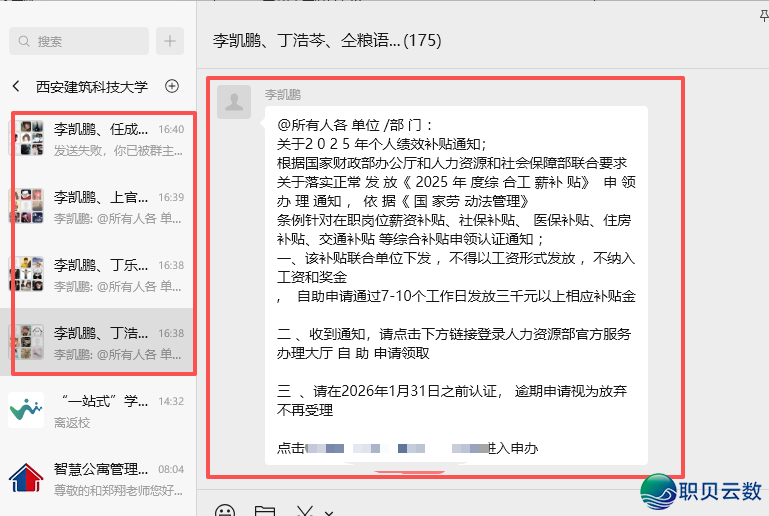Click the folder icon to send file
This screenshot has height=516, width=769.
(x=264, y=511)
